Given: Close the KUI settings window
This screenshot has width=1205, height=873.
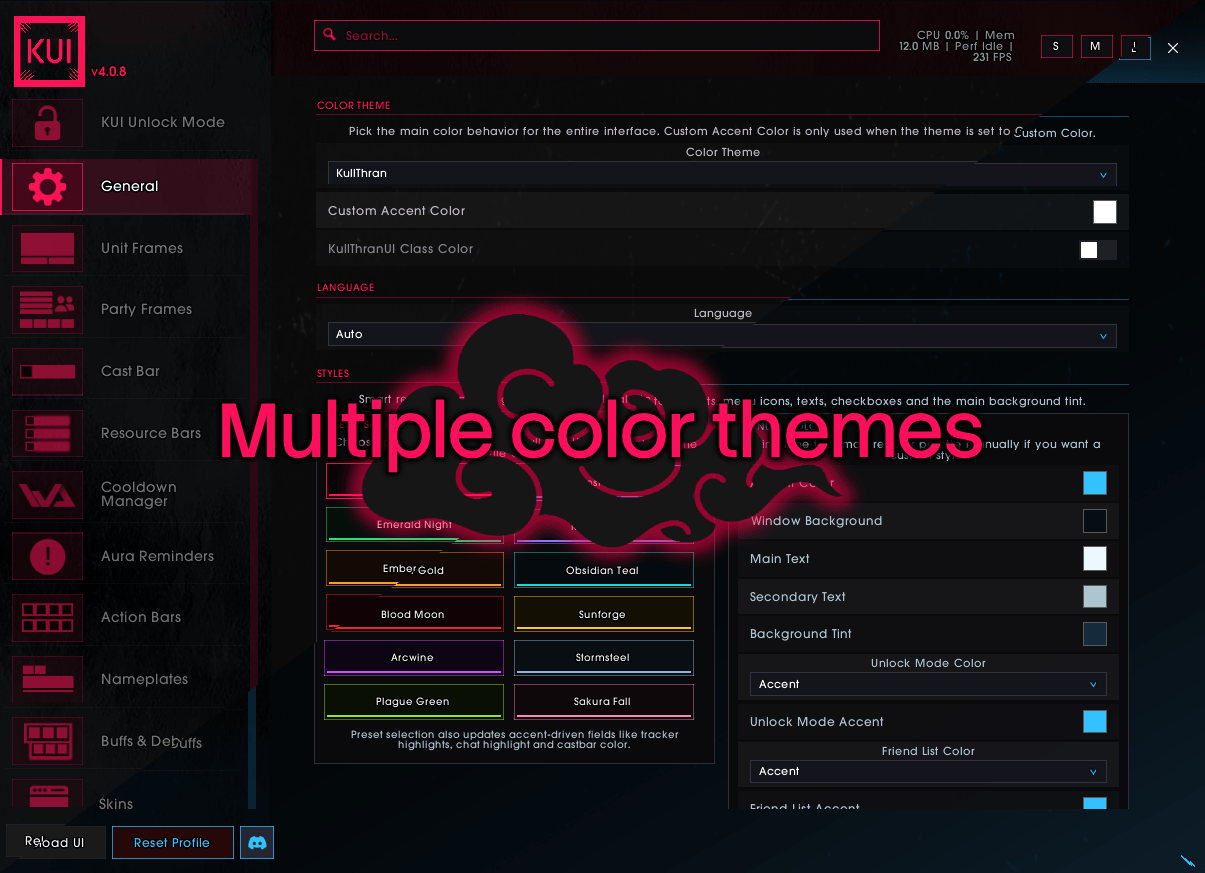Looking at the screenshot, I should coord(1173,48).
